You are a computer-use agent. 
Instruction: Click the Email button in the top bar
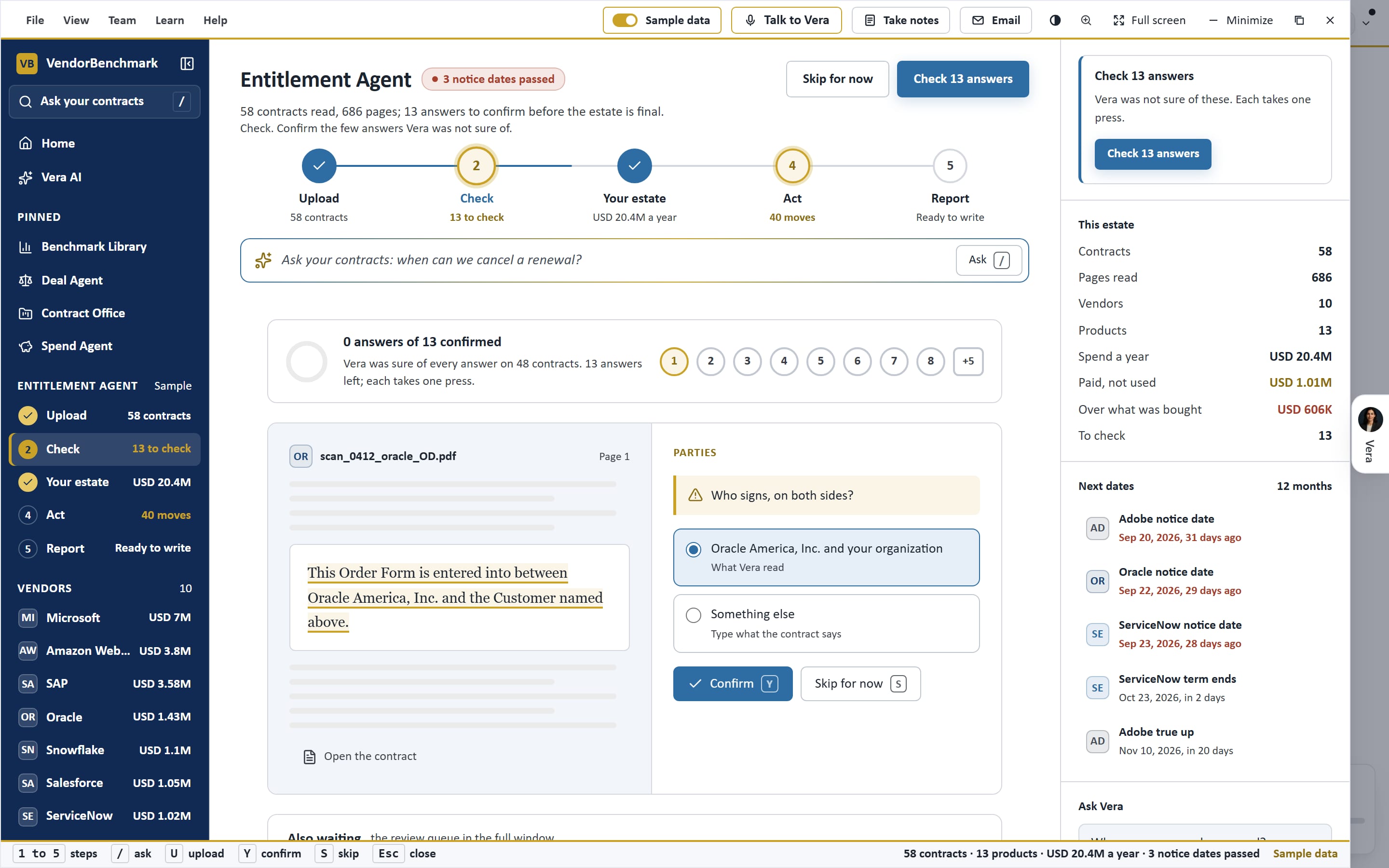tap(995, 20)
